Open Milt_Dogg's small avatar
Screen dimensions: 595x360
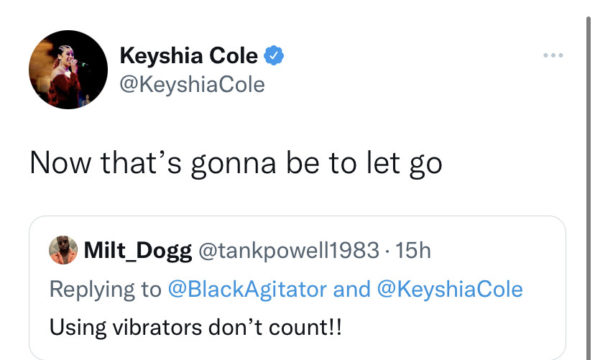[x=63, y=250]
